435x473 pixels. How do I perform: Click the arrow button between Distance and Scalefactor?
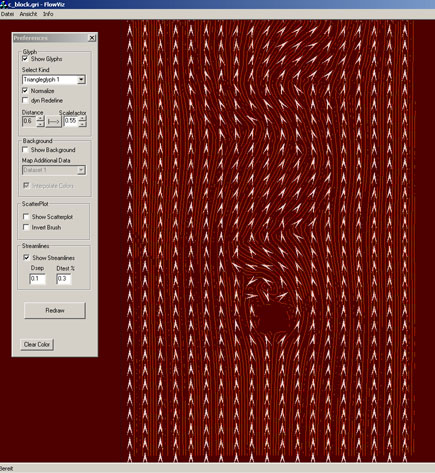[x=53, y=122]
